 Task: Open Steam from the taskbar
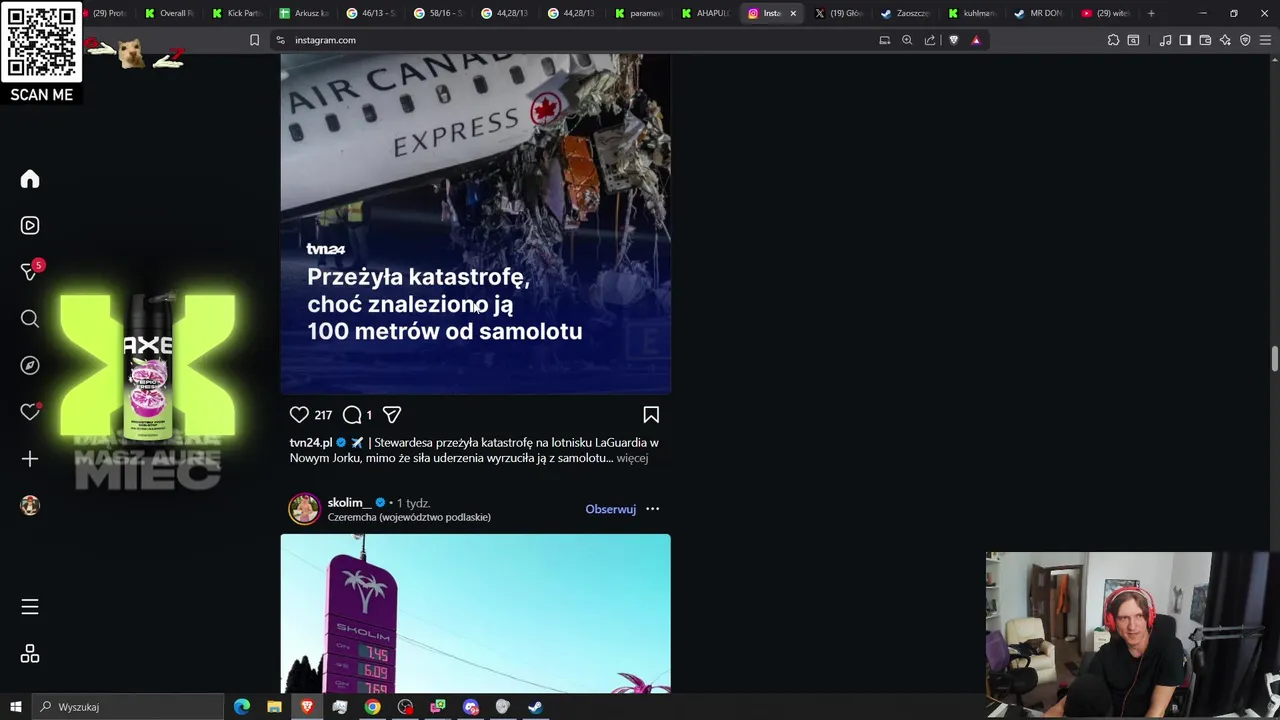point(536,707)
